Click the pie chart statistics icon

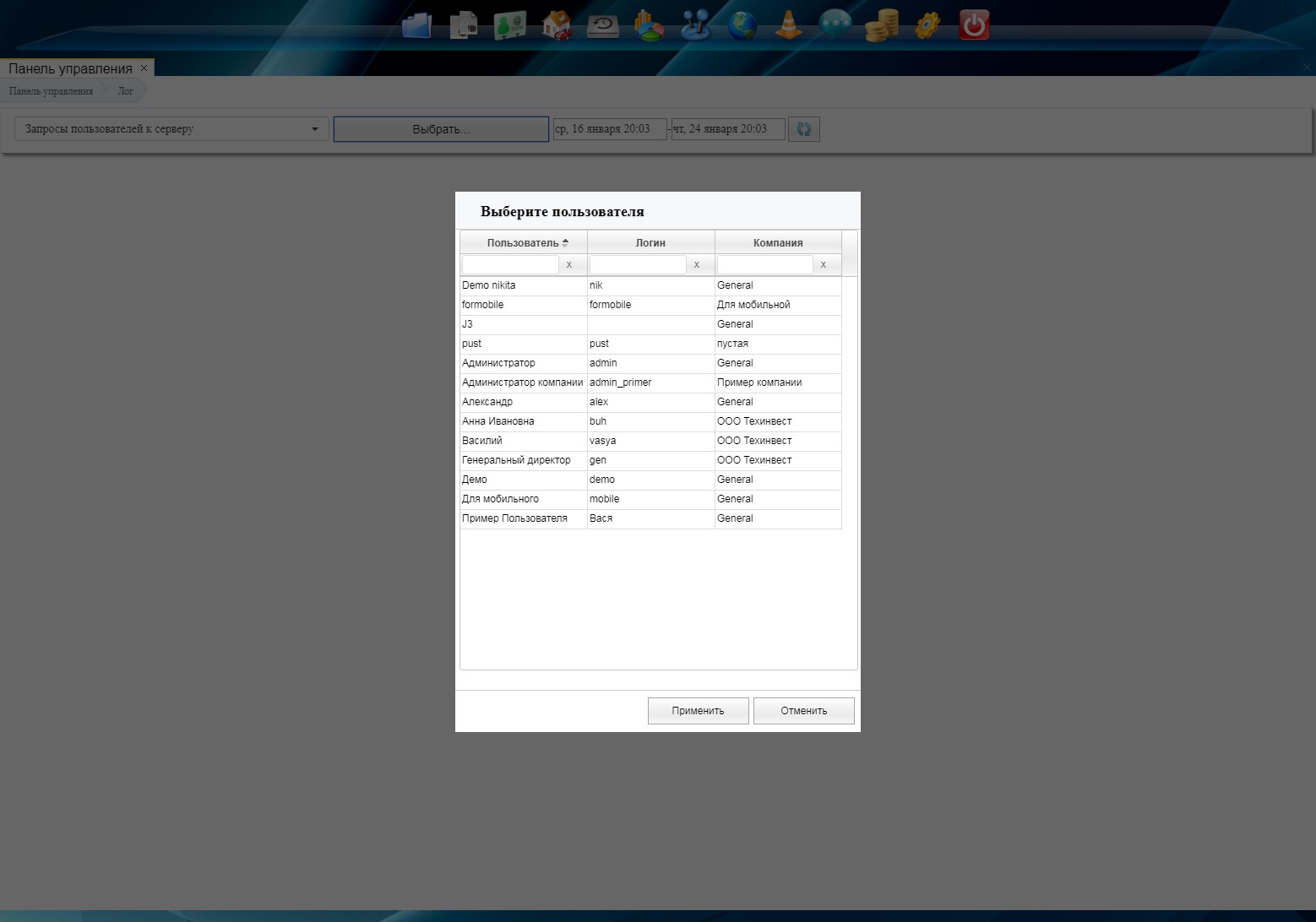coord(649,25)
